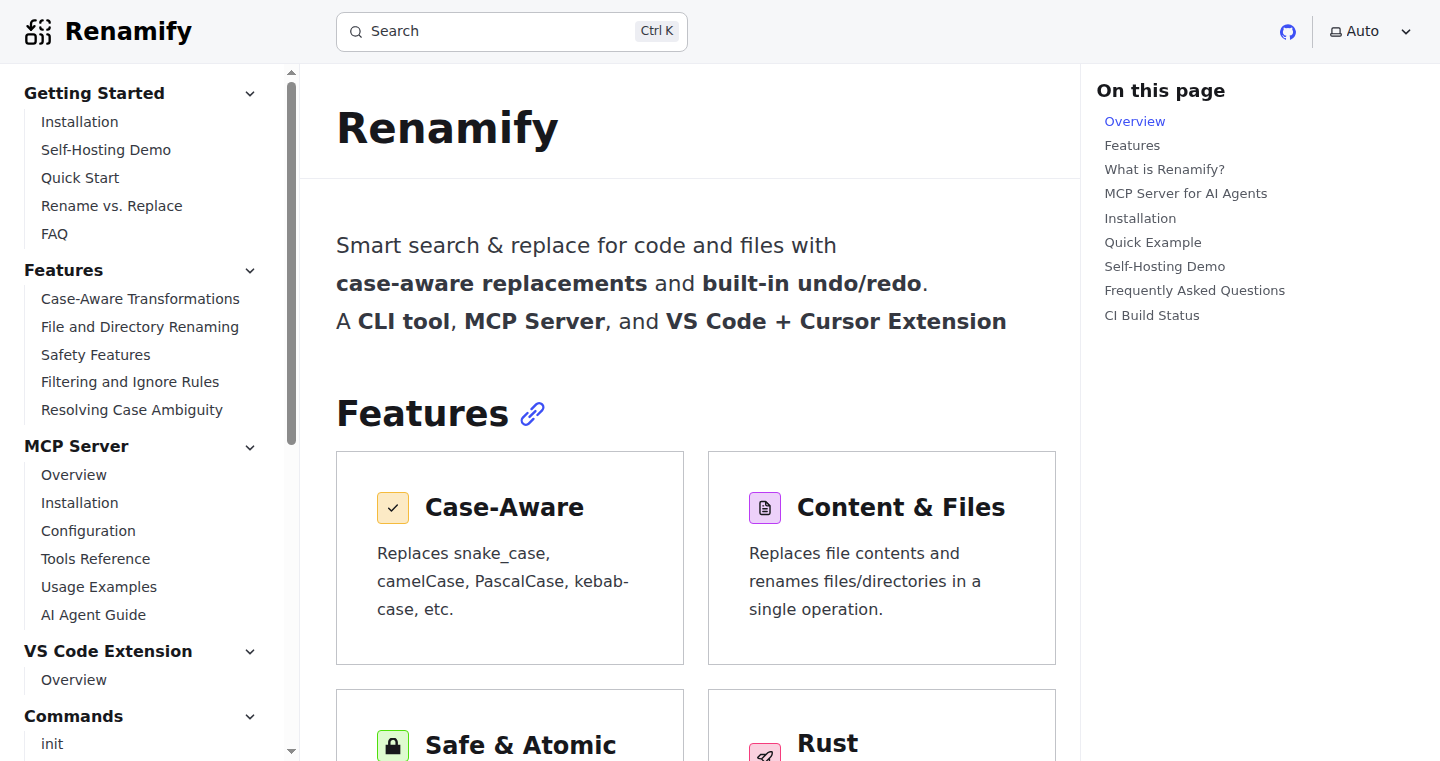Viewport: 1440px width, 761px height.
Task: Jump to What is Renamify? section
Action: point(1164,170)
